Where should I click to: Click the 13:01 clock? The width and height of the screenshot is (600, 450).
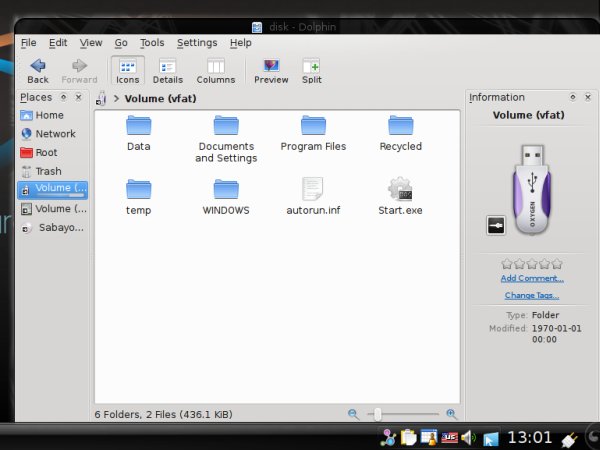pyautogui.click(x=530, y=437)
